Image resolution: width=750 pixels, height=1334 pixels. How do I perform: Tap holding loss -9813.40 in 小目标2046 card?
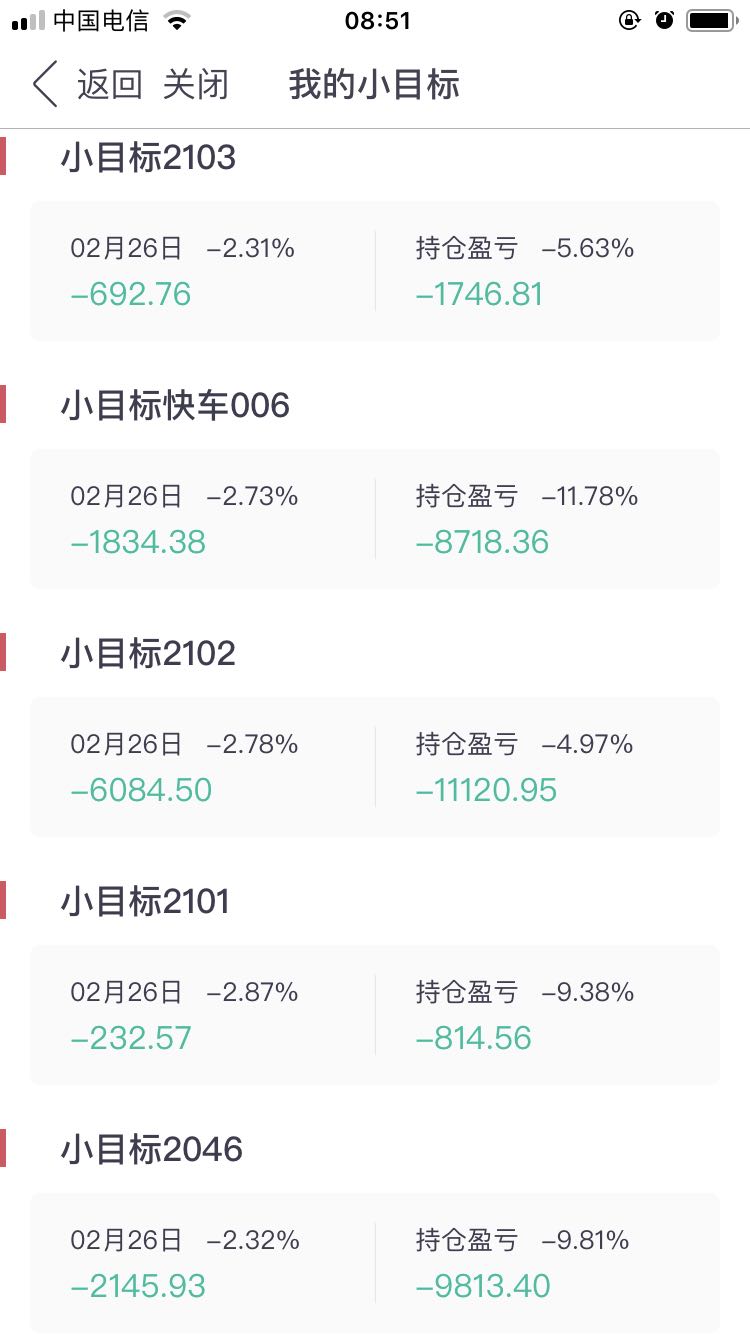483,1286
